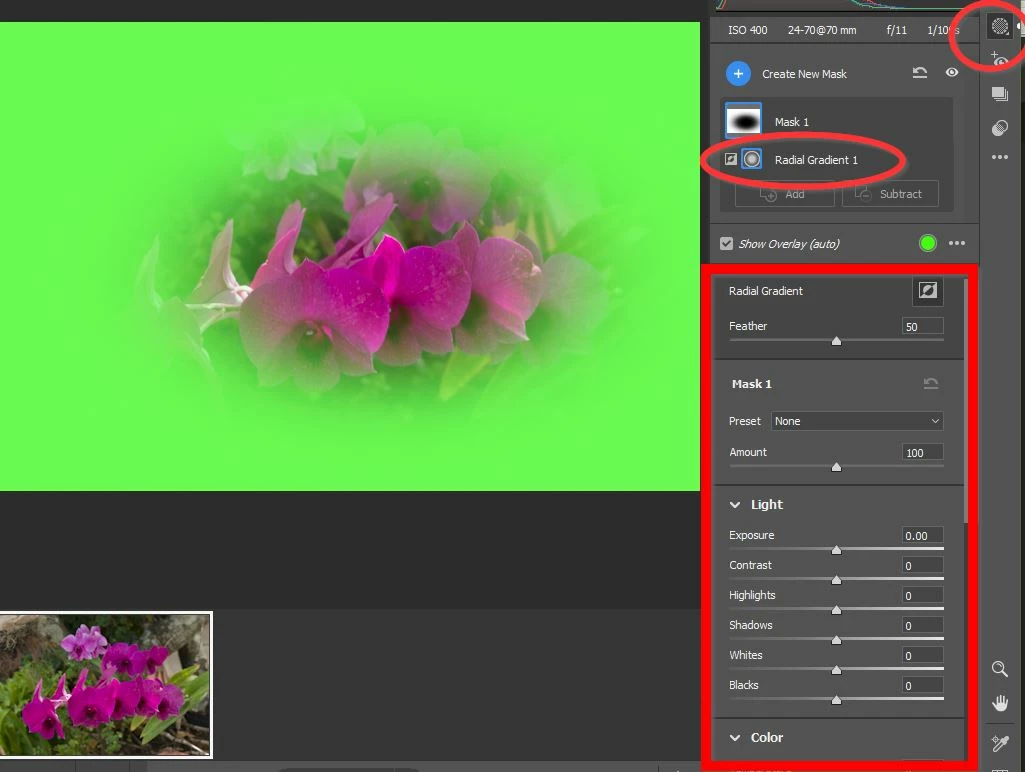Select the Radial Gradient 1 row
This screenshot has width=1025, height=772.
click(837, 159)
